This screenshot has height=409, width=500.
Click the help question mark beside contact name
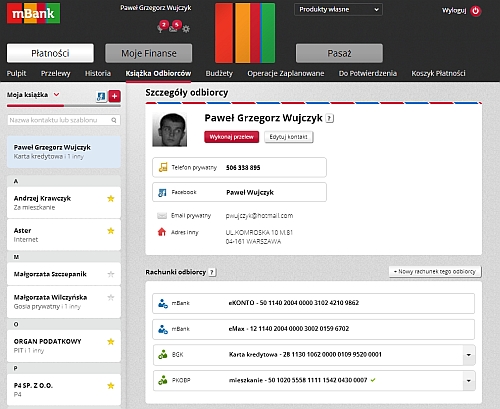(x=329, y=118)
